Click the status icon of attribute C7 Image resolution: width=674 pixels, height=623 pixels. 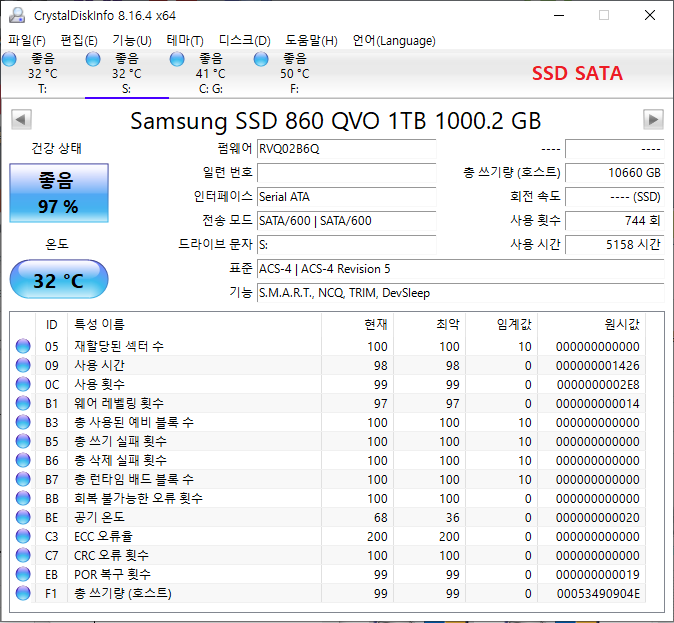click(x=23, y=555)
